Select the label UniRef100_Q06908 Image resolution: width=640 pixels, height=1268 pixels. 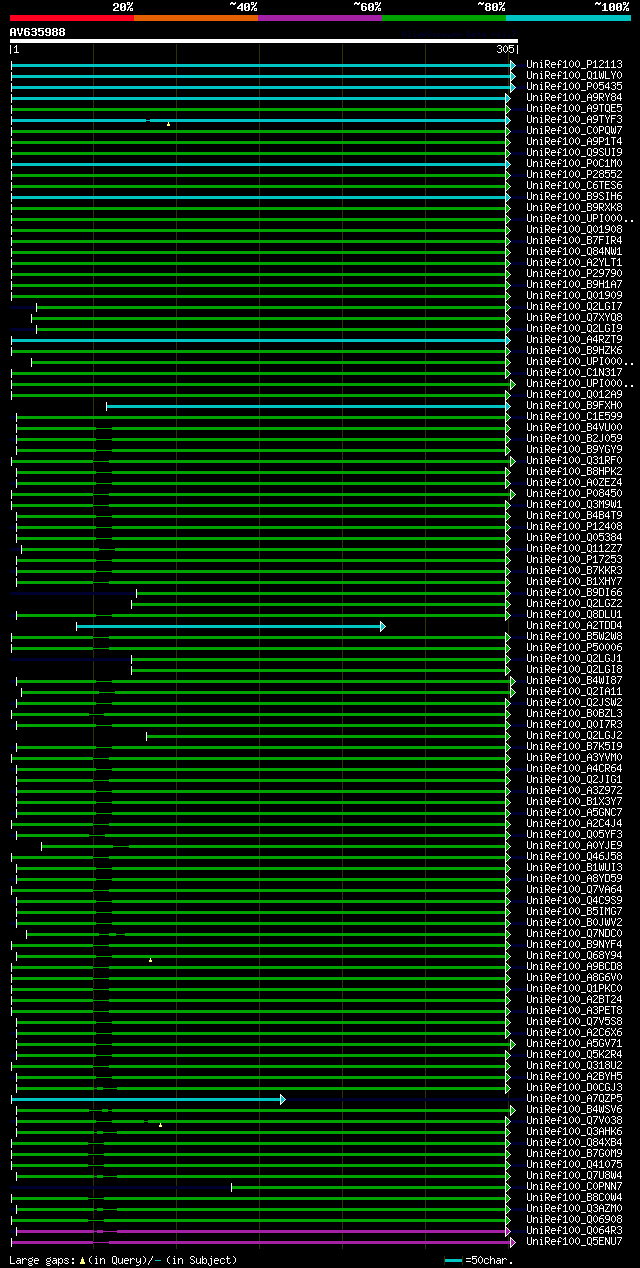coord(574,1219)
